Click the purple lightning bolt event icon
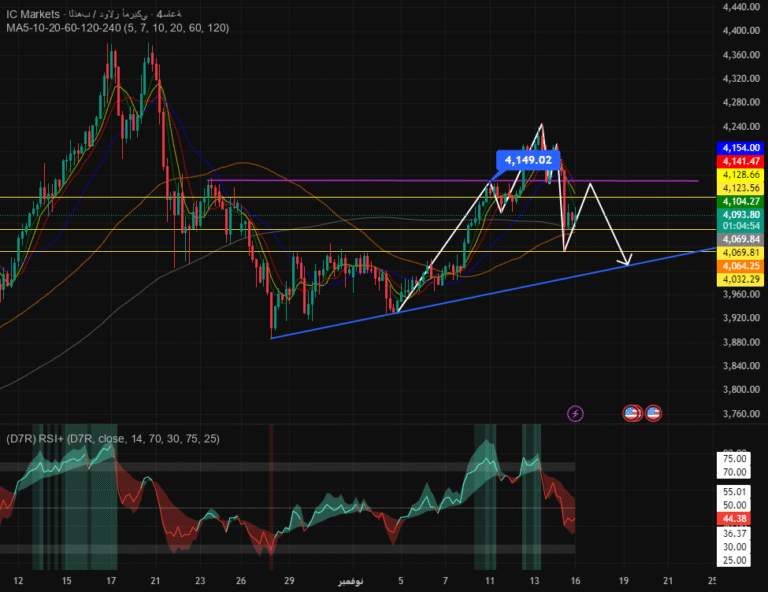 [575, 412]
